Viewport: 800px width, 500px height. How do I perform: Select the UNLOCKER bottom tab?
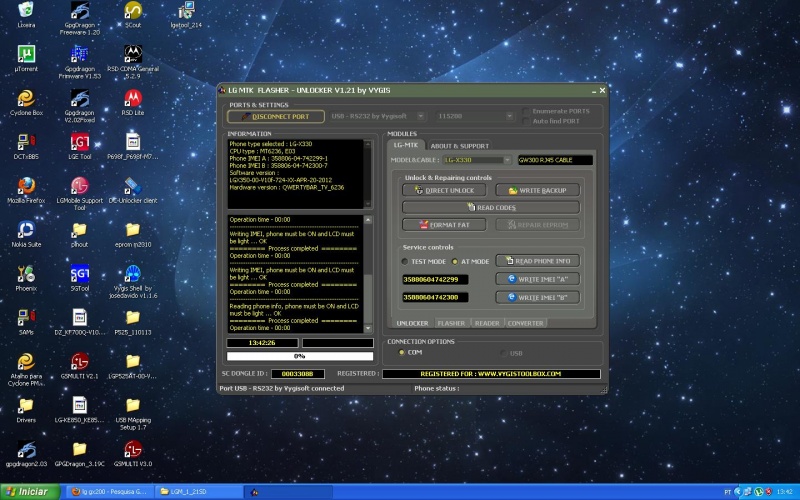tap(412, 323)
